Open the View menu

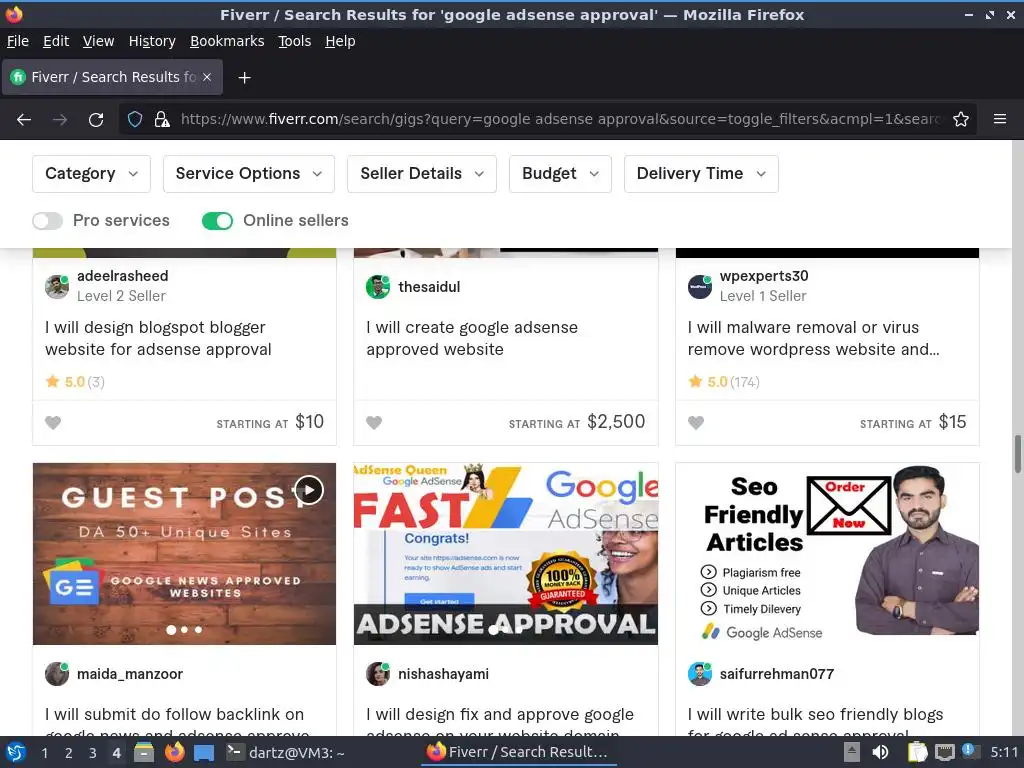pyautogui.click(x=99, y=41)
